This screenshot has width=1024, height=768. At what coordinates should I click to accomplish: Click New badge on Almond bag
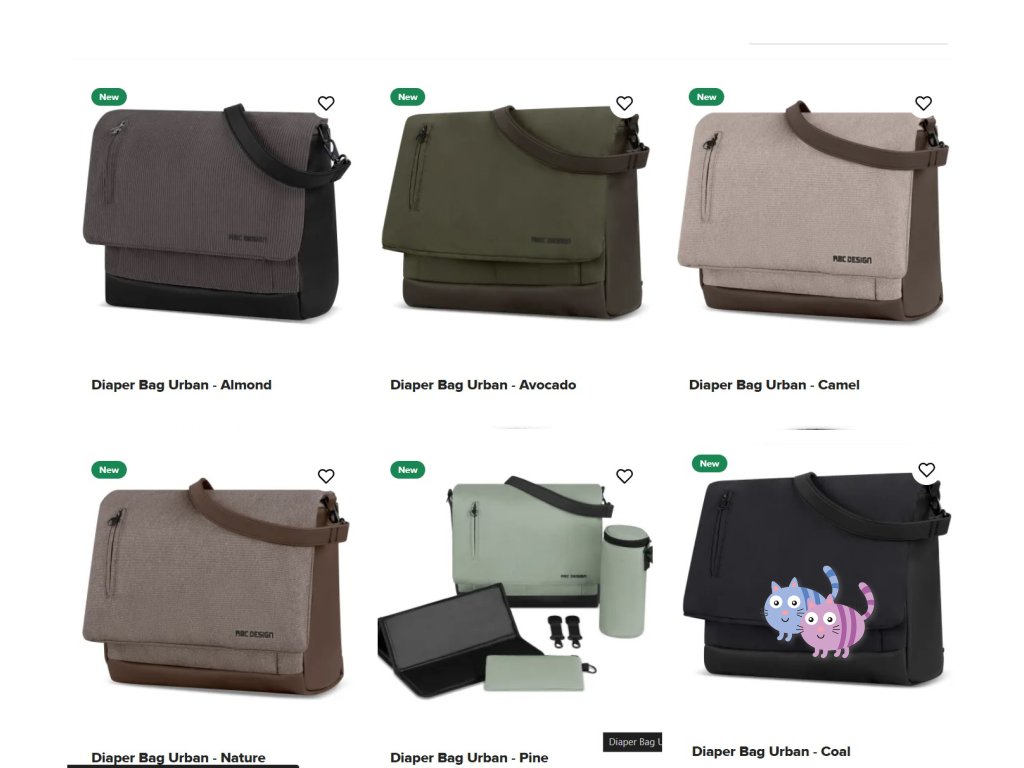pos(109,97)
